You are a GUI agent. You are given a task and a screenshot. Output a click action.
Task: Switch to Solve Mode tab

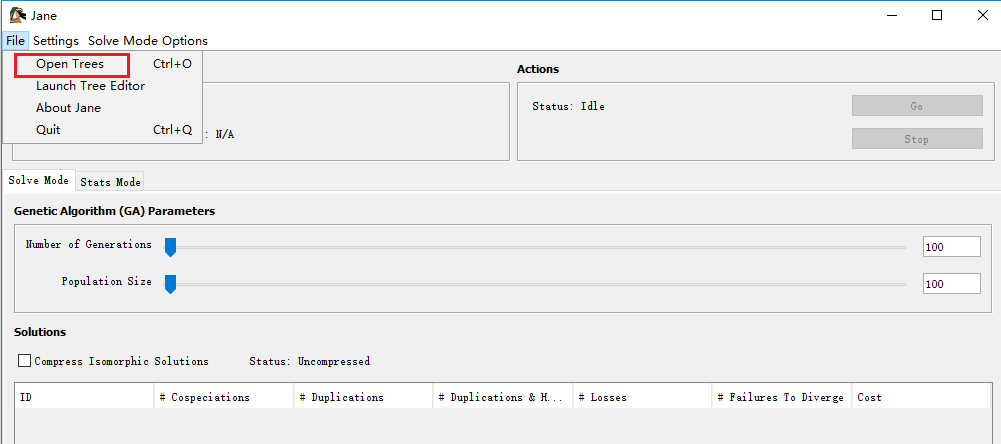[x=38, y=180]
